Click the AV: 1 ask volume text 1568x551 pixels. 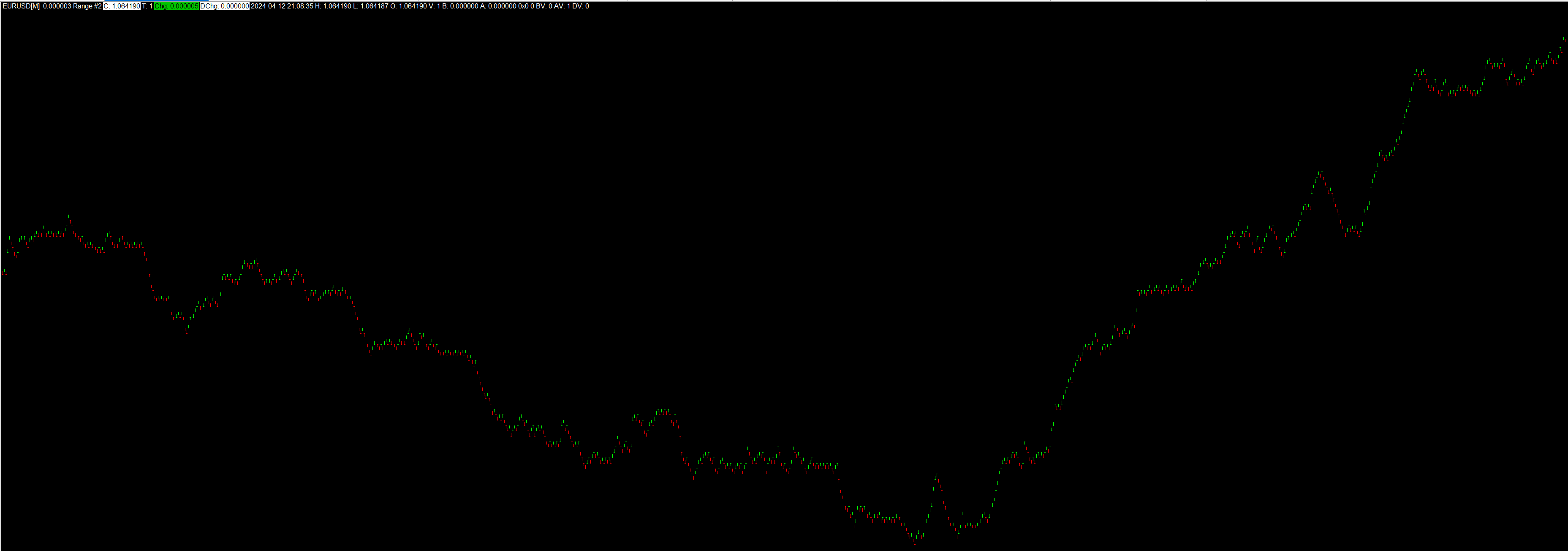pyautogui.click(x=562, y=6)
